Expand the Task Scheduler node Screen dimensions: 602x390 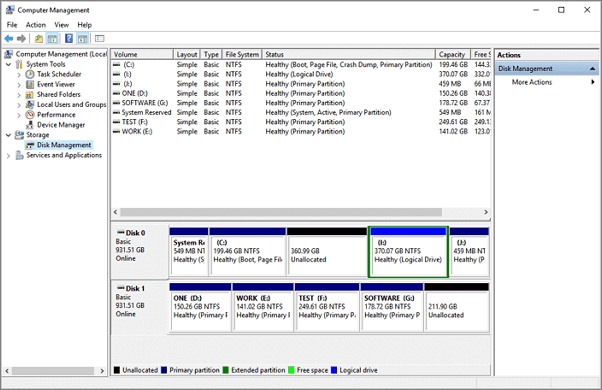point(19,74)
